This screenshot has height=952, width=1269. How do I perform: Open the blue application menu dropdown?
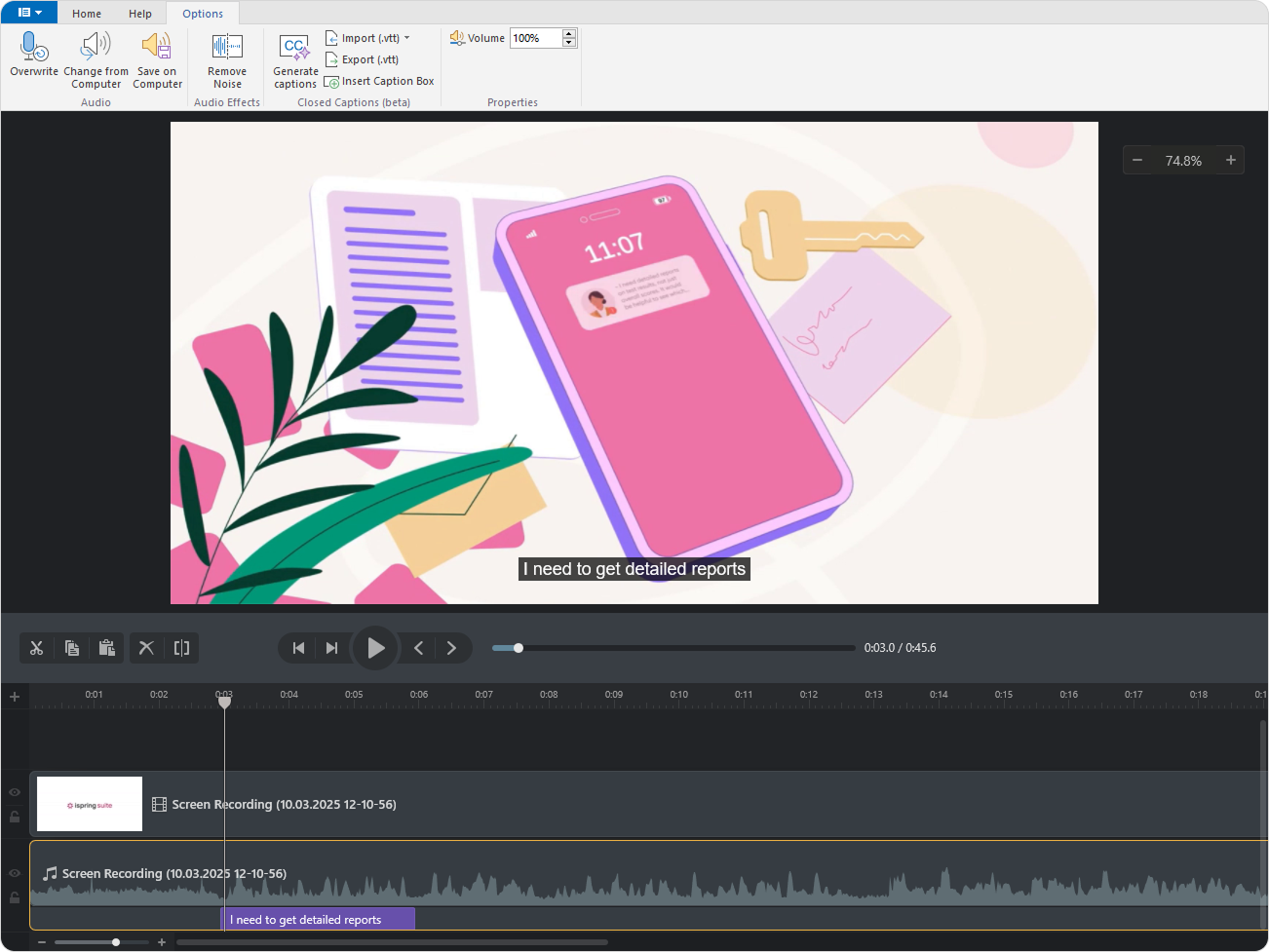(x=29, y=13)
